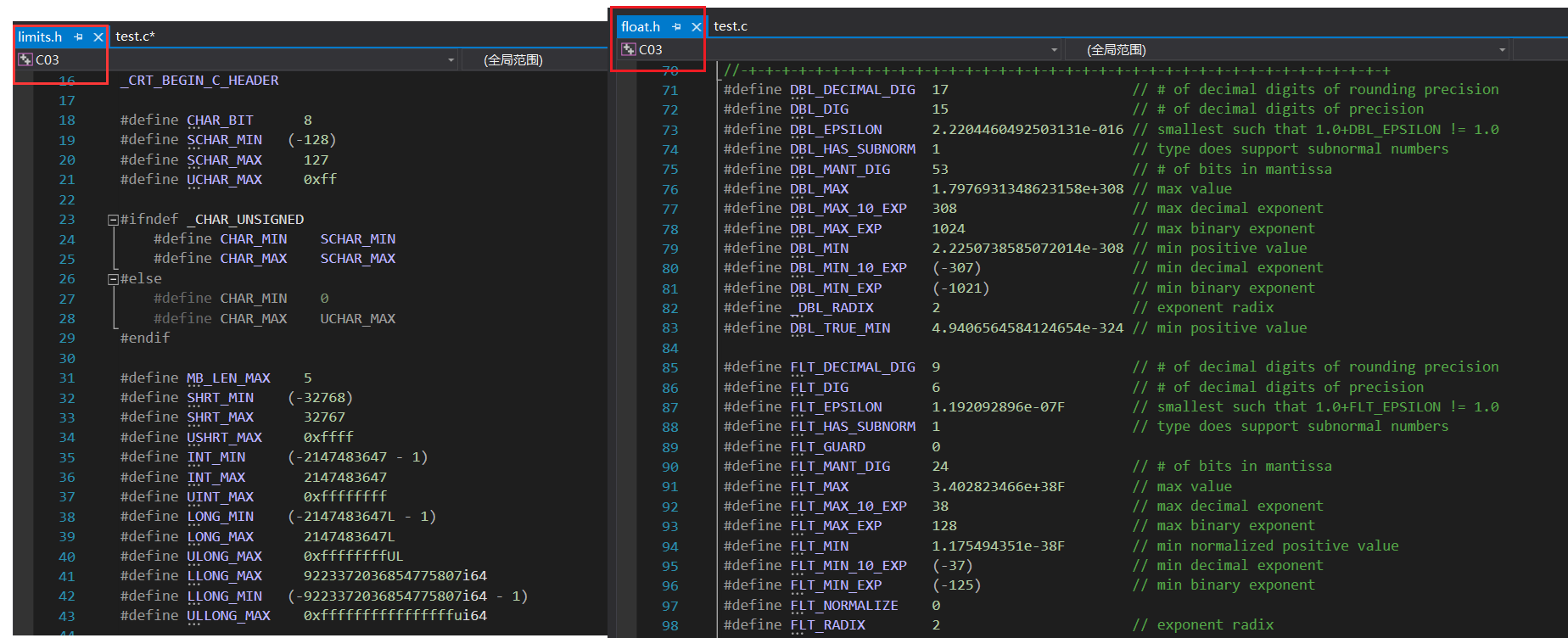1568x638 pixels.
Task: Click the INT_MAX macro name
Action: (x=216, y=478)
